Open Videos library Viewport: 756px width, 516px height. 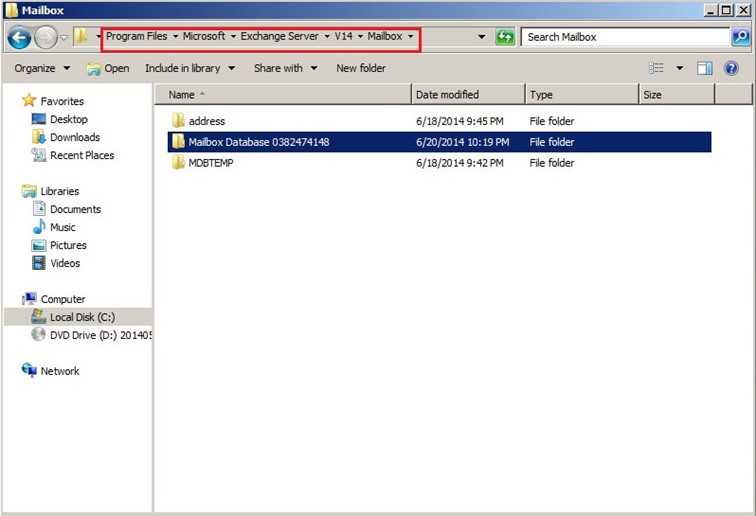click(65, 263)
